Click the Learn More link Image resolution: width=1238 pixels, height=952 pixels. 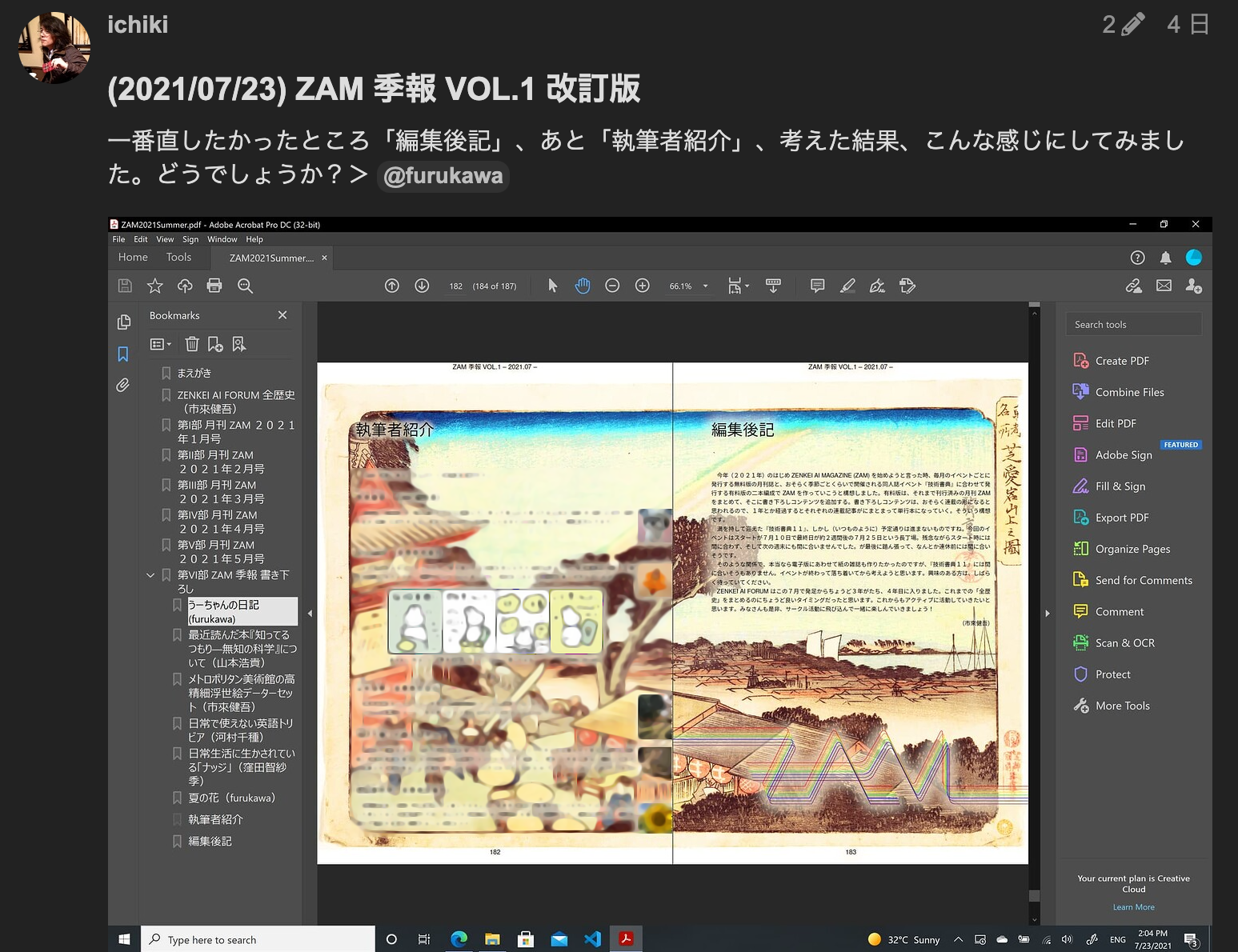click(x=1133, y=907)
